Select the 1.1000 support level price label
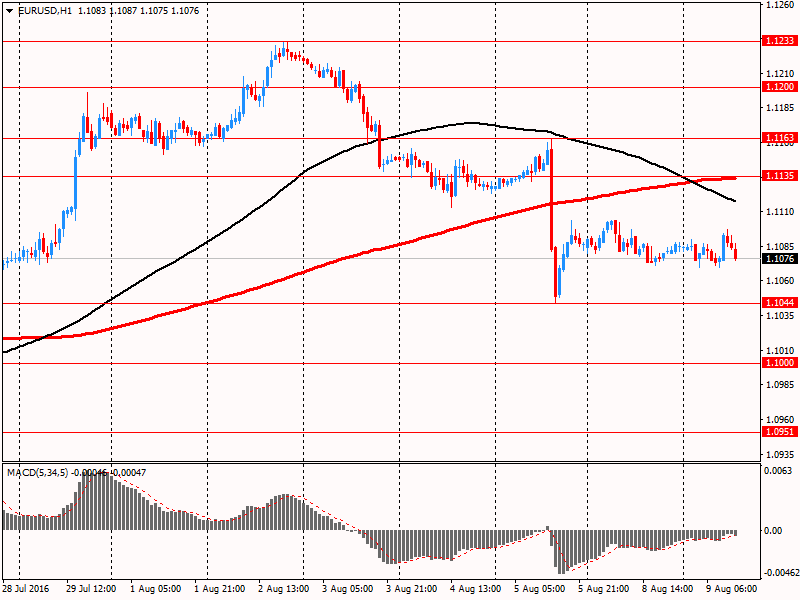Viewport: 800px width, 600px height. (x=780, y=363)
